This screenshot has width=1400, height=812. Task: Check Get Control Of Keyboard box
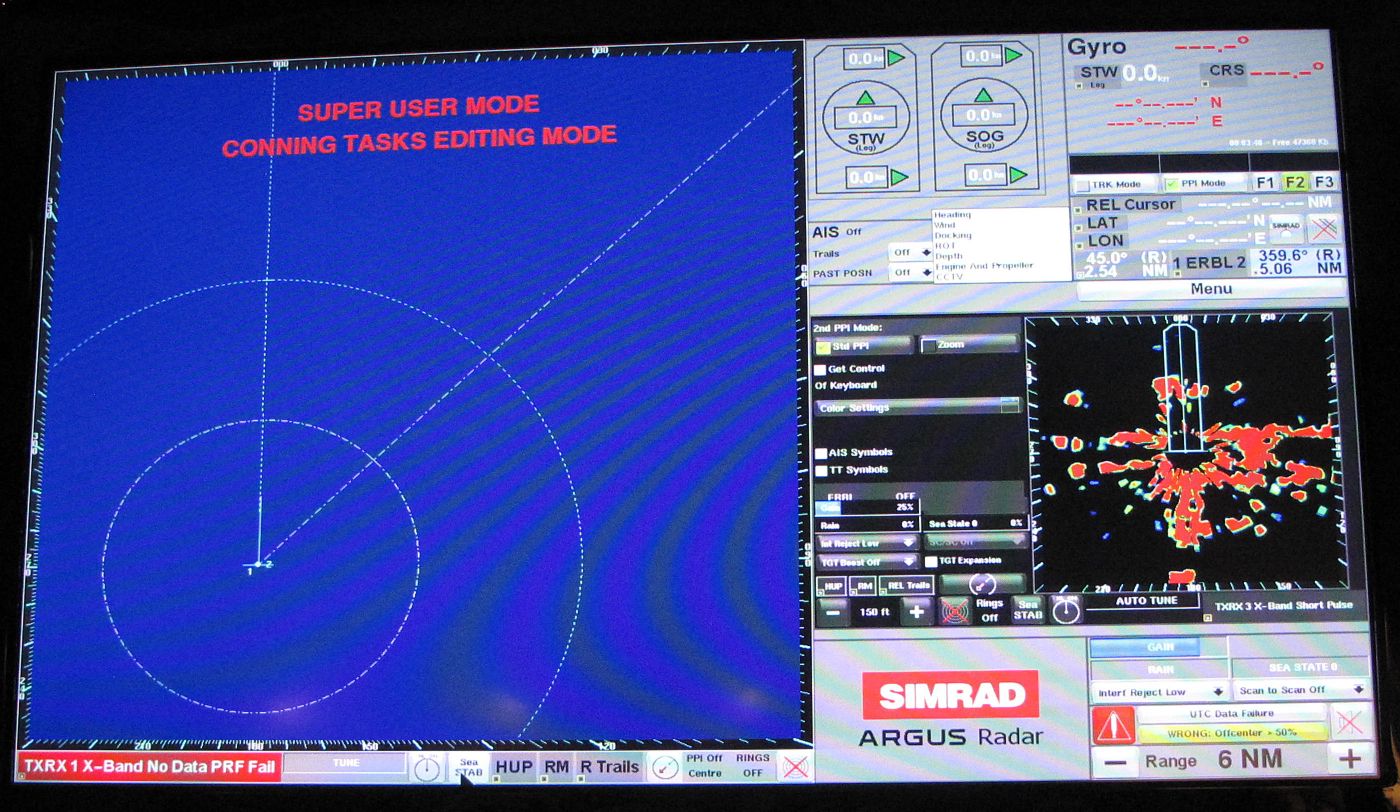[x=820, y=369]
